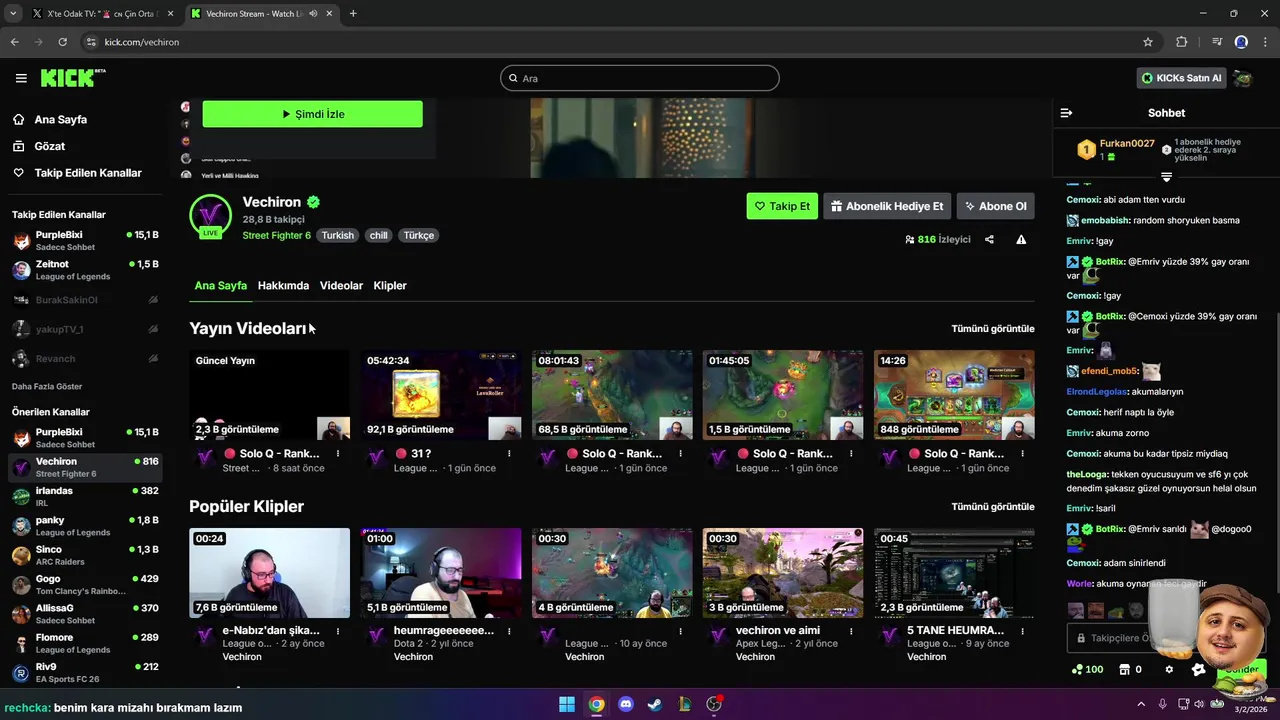This screenshot has width=1280, height=720.
Task: Go to Ana Sayfa in sidebar
Action: [60, 119]
